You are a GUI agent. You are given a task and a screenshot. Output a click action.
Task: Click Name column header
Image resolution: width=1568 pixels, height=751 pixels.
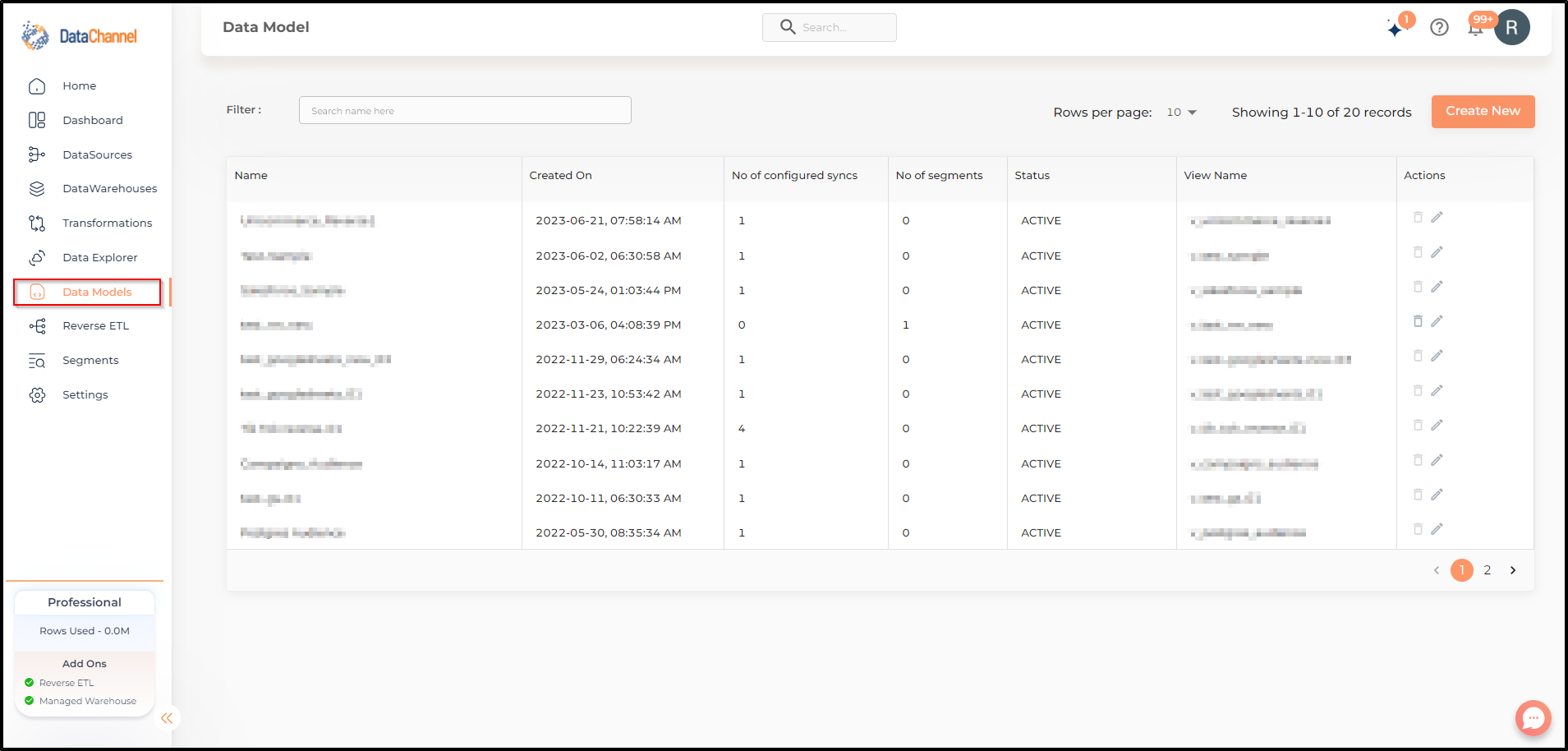click(251, 176)
